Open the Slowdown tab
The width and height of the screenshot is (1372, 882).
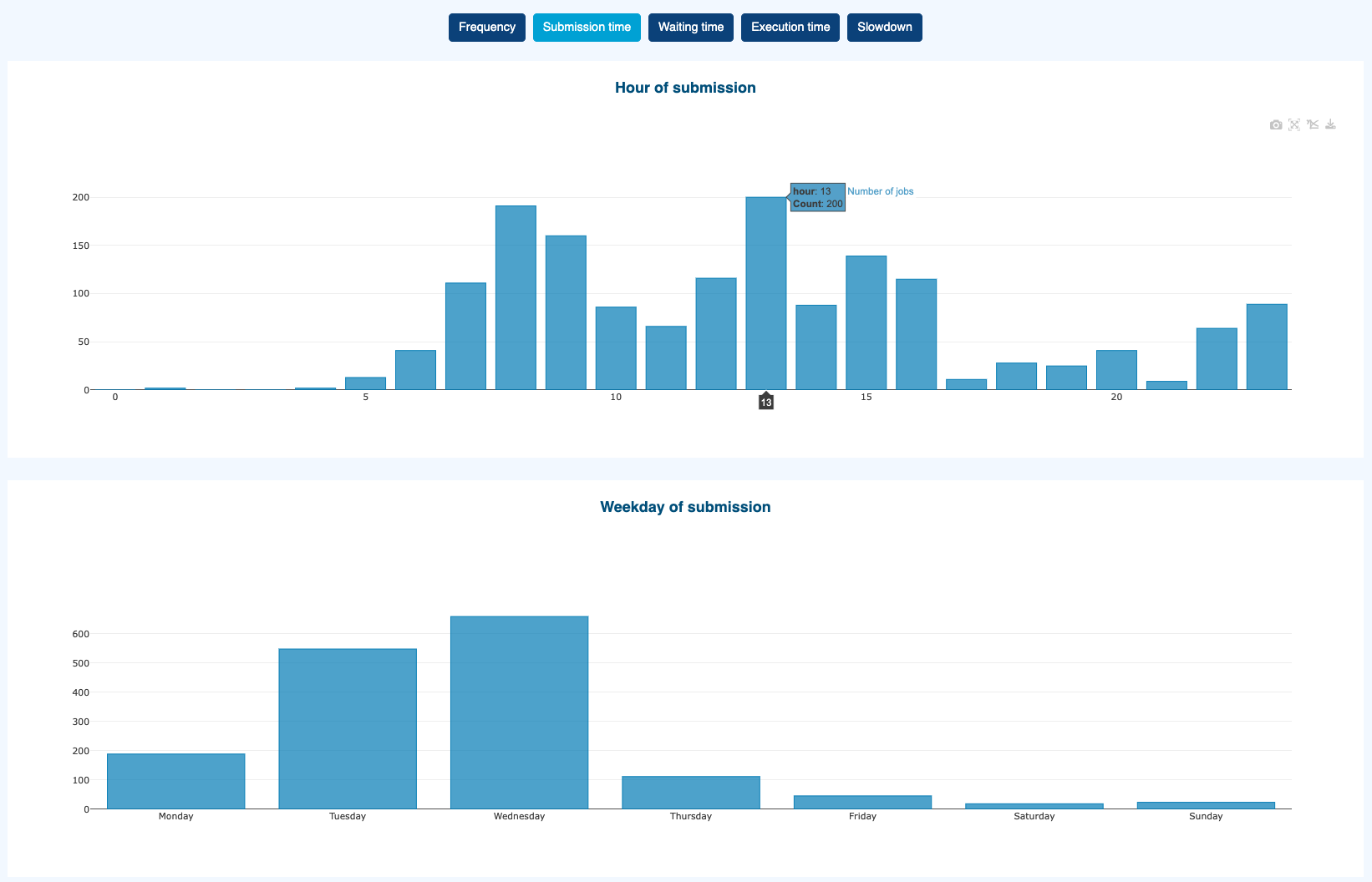tap(884, 28)
